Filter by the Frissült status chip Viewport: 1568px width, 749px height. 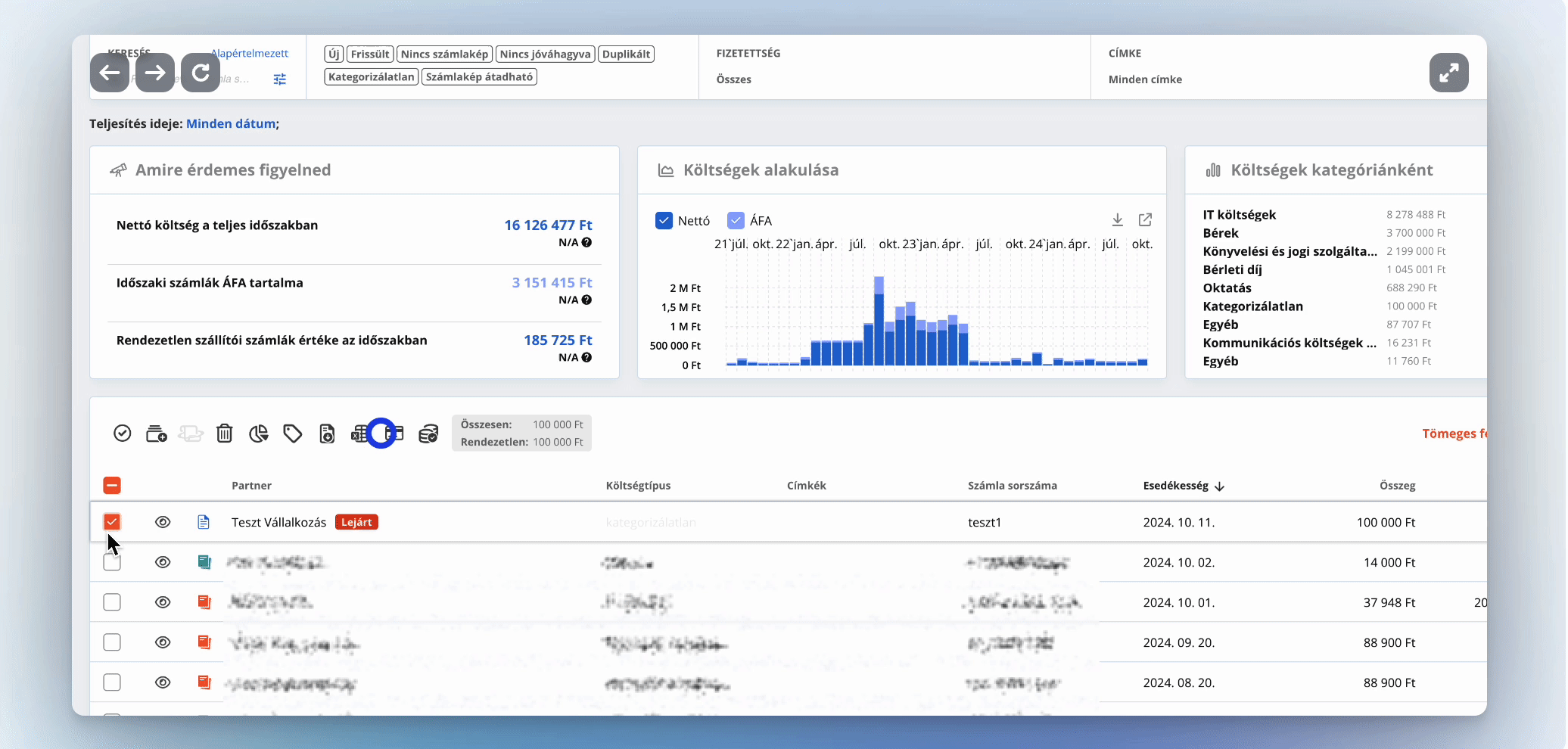(370, 54)
